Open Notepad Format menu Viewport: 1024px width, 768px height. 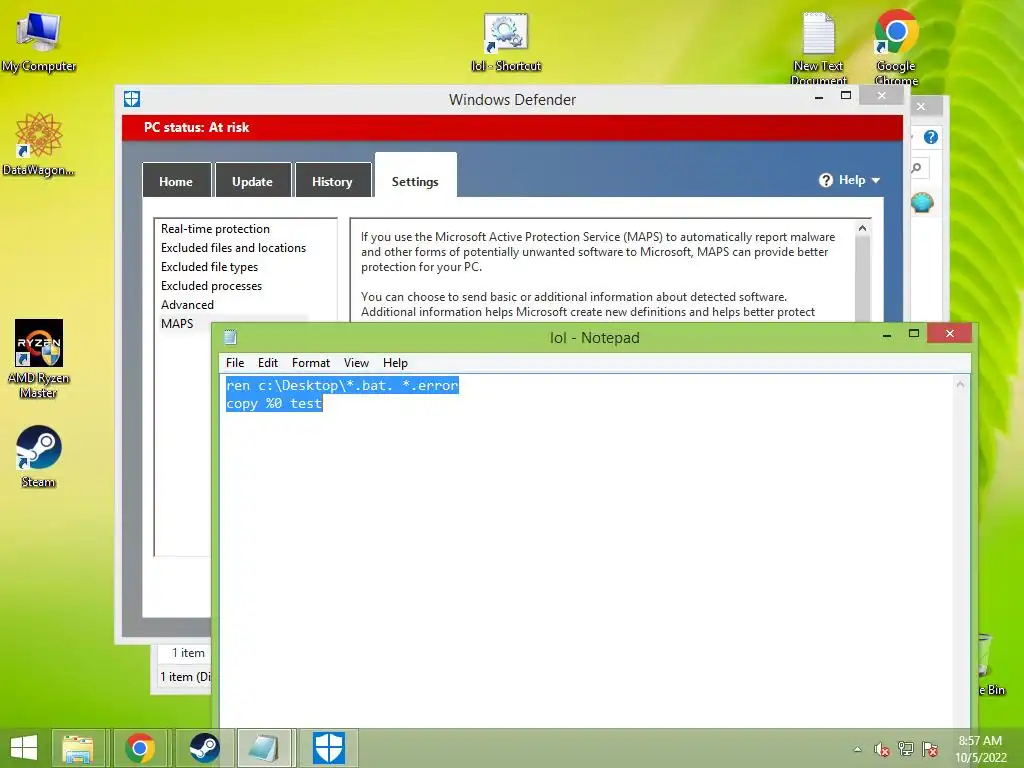point(311,362)
